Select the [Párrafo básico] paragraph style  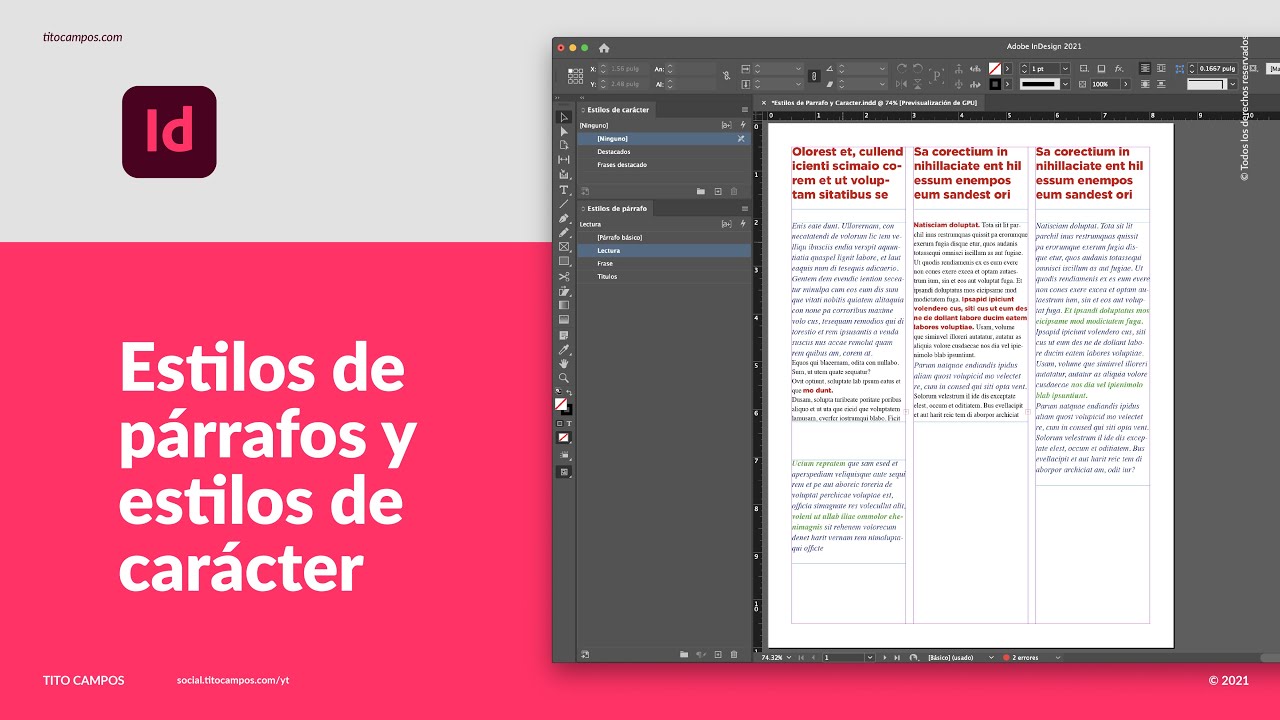coord(664,237)
